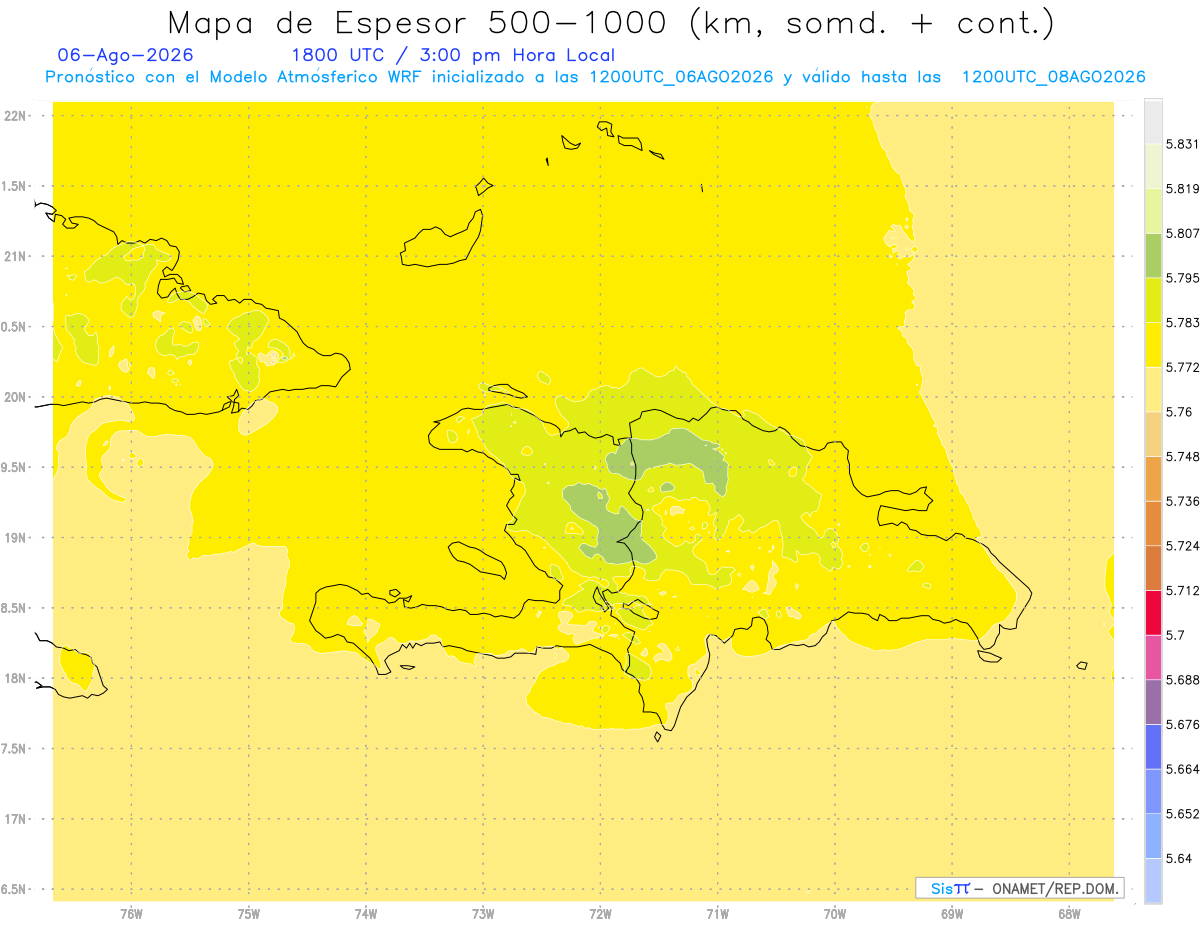Viewport: 1200px width, 927px height.
Task: Click the legend value 5.772
Action: [1182, 368]
